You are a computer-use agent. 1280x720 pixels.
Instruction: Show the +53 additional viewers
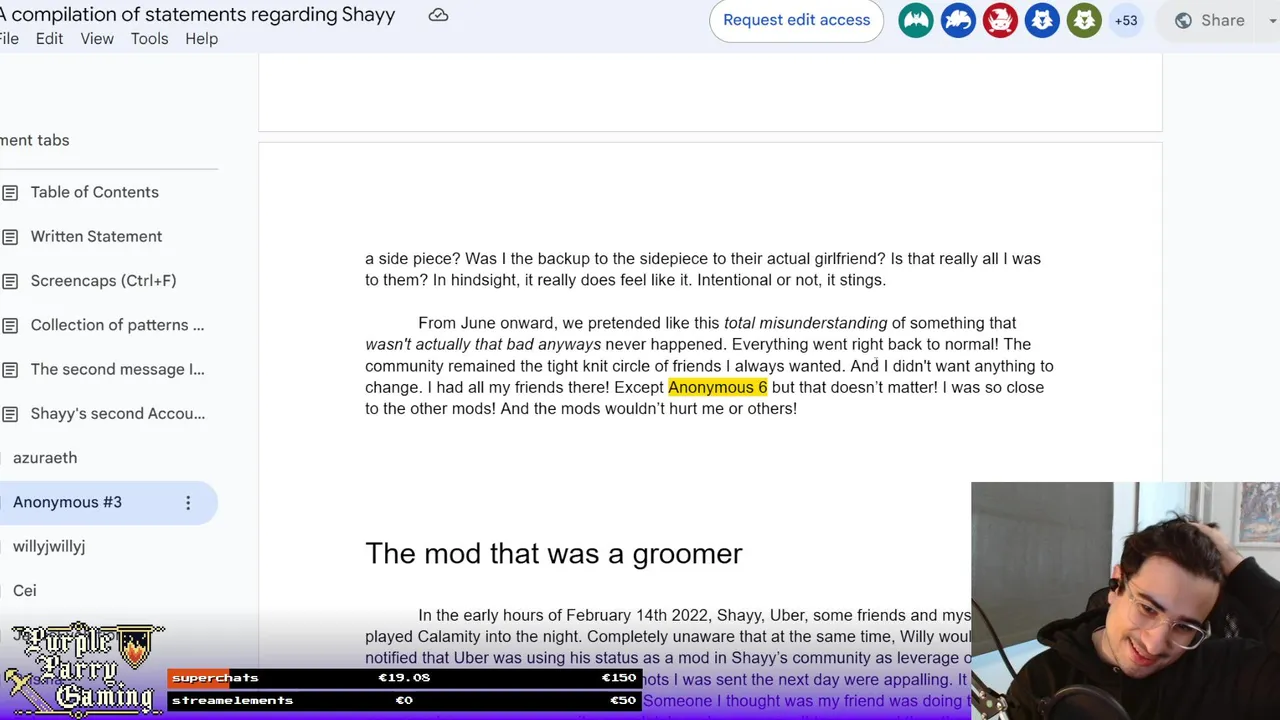pyautogui.click(x=1126, y=20)
